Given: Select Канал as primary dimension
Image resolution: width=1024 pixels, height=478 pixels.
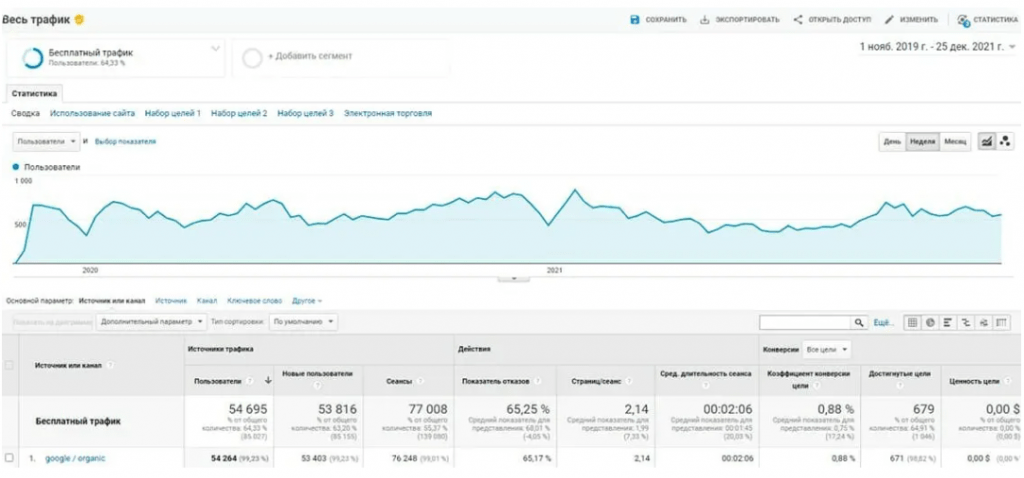Looking at the screenshot, I should (207, 301).
